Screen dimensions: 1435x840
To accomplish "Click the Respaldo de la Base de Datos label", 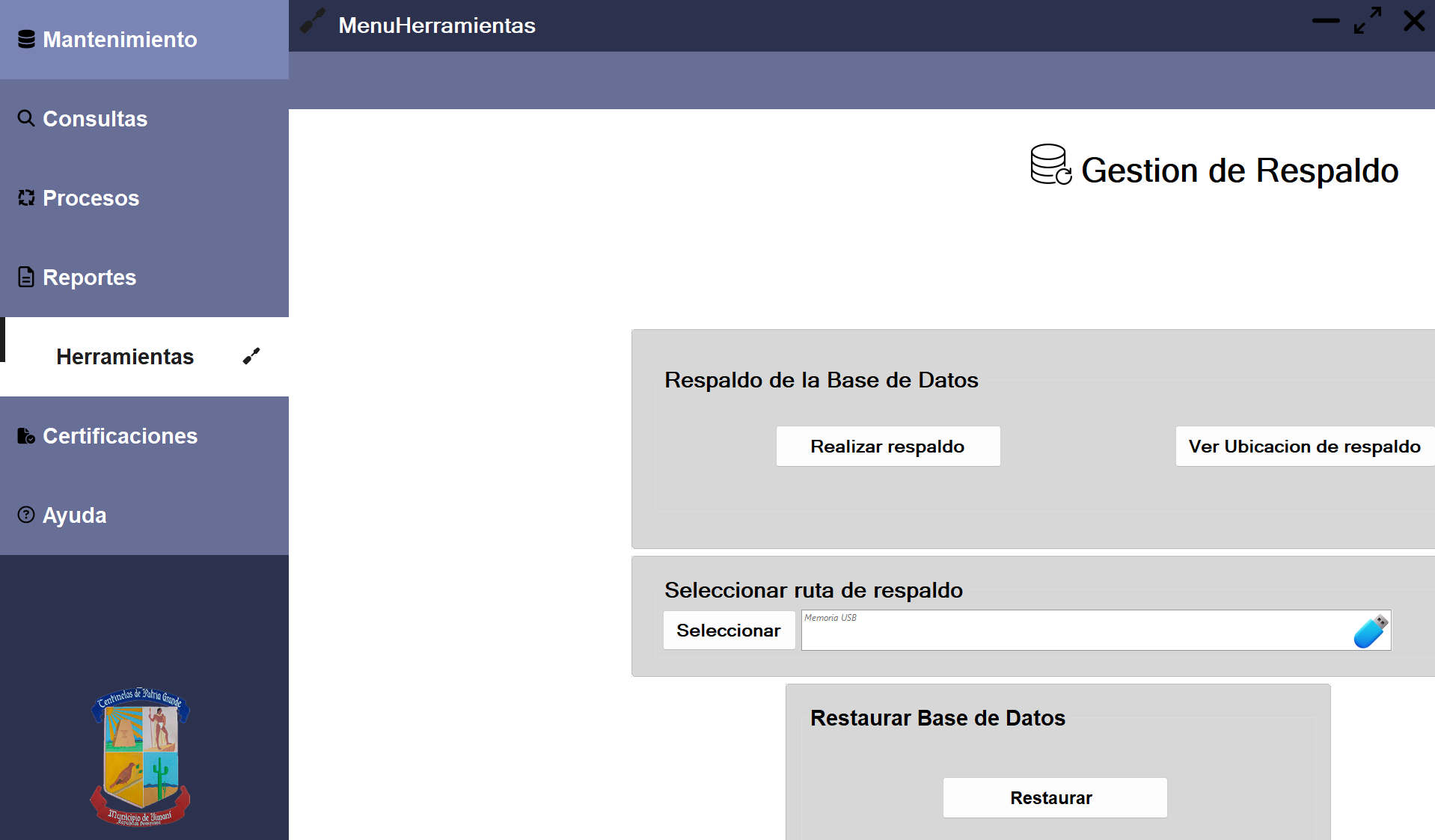I will point(821,380).
